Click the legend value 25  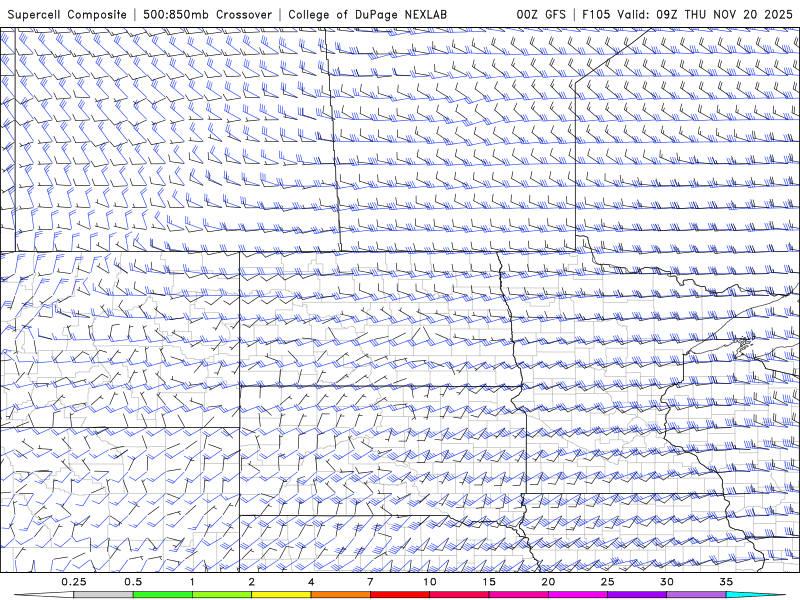608,582
